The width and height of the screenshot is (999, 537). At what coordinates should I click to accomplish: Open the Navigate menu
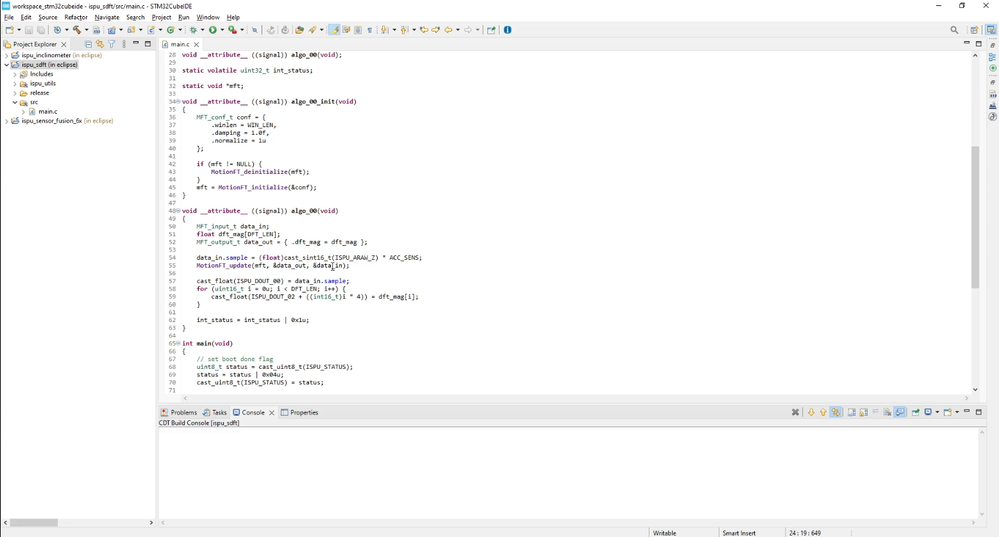pos(107,17)
